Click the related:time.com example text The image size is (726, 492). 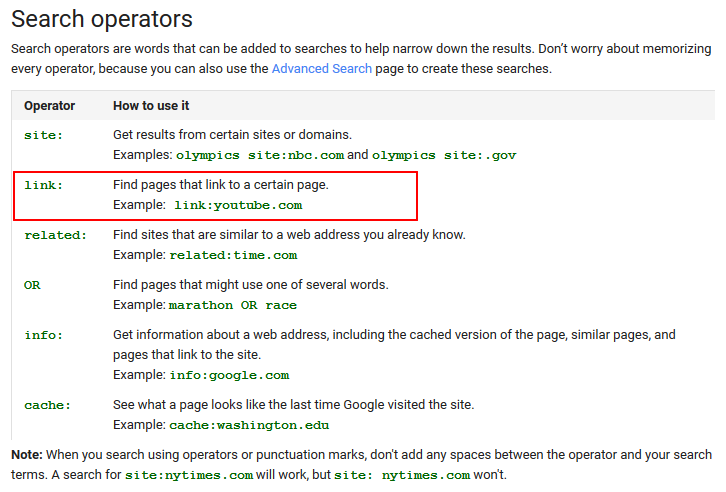[x=233, y=255]
